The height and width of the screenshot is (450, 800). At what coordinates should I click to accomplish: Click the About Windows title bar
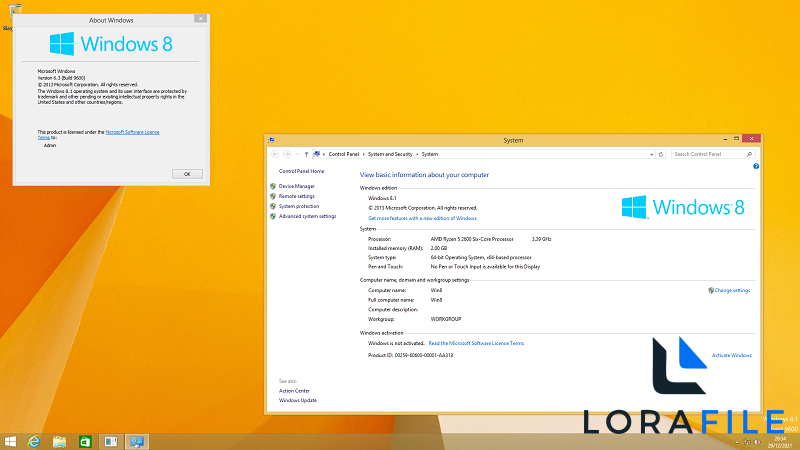click(x=111, y=20)
